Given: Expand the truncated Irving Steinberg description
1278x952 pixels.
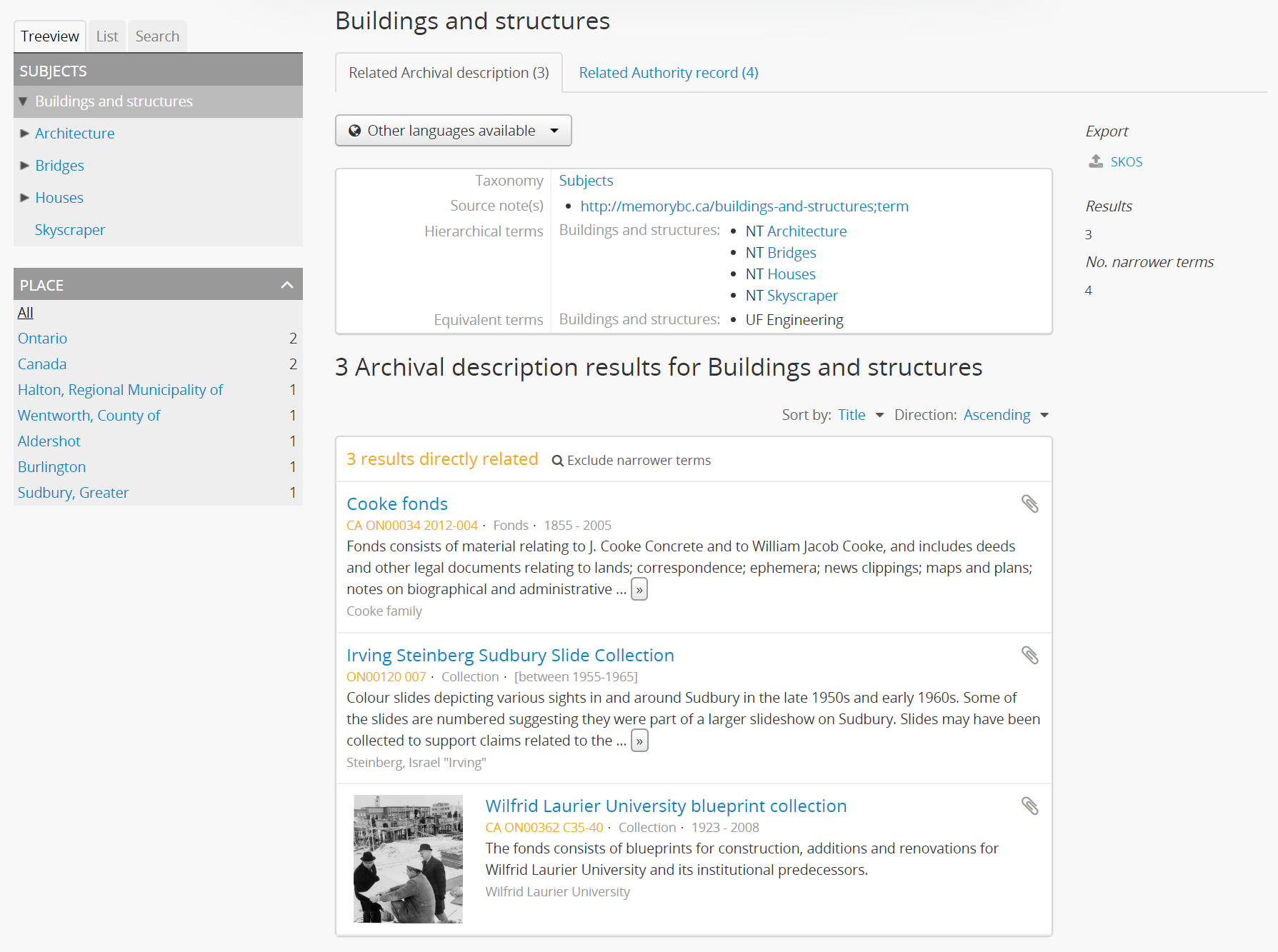Looking at the screenshot, I should tap(639, 741).
